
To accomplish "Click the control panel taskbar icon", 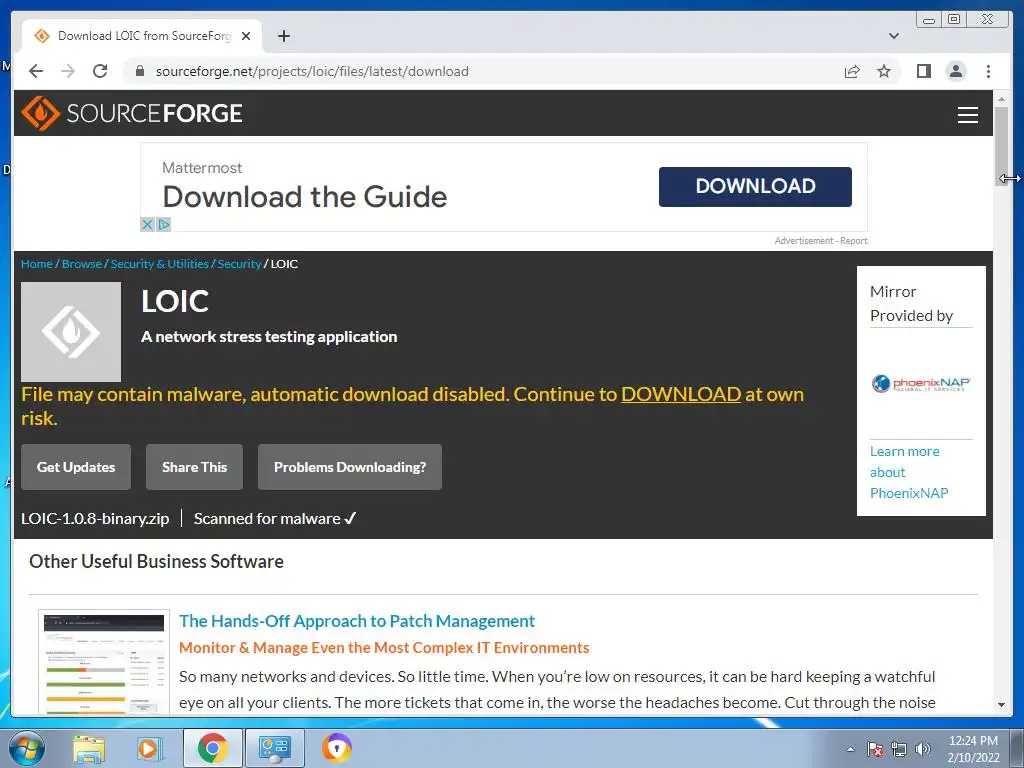I will (274, 748).
